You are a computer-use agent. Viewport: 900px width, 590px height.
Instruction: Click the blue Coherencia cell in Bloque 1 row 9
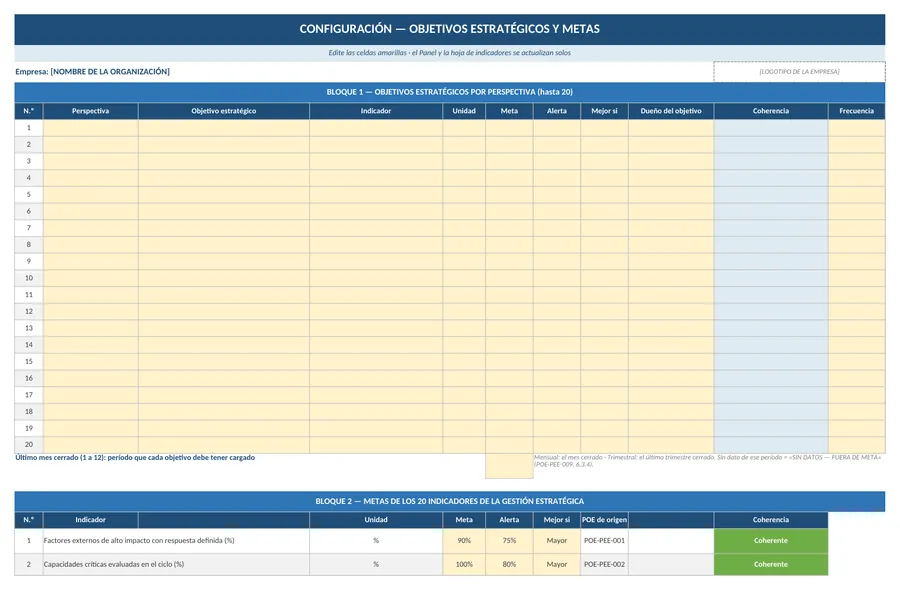click(771, 261)
